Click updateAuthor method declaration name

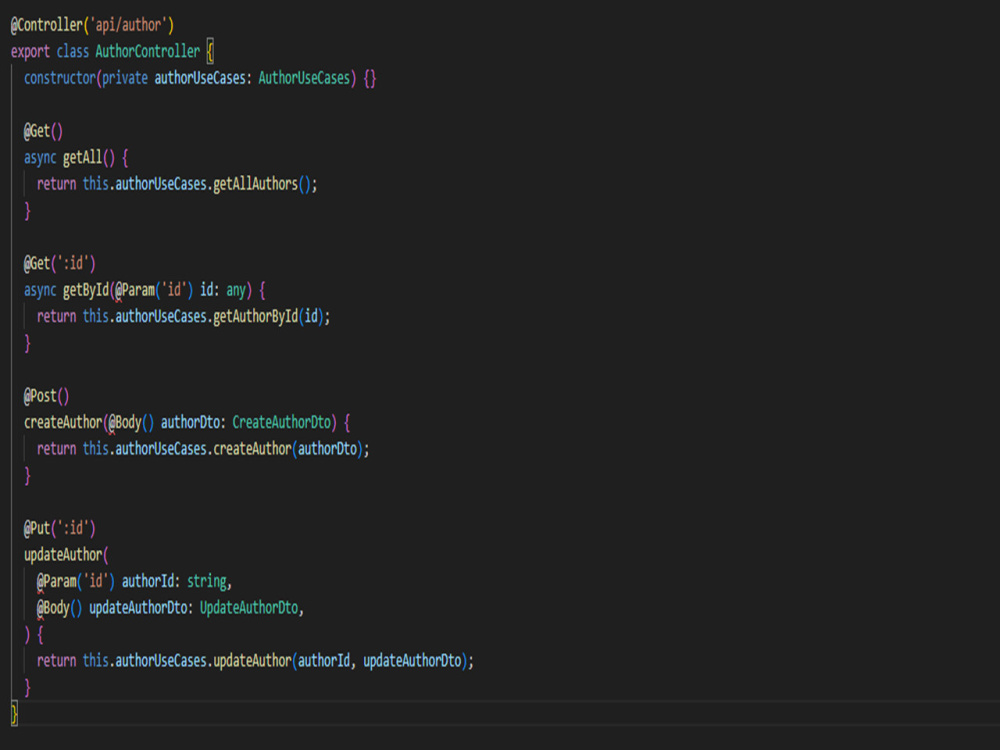(63, 554)
